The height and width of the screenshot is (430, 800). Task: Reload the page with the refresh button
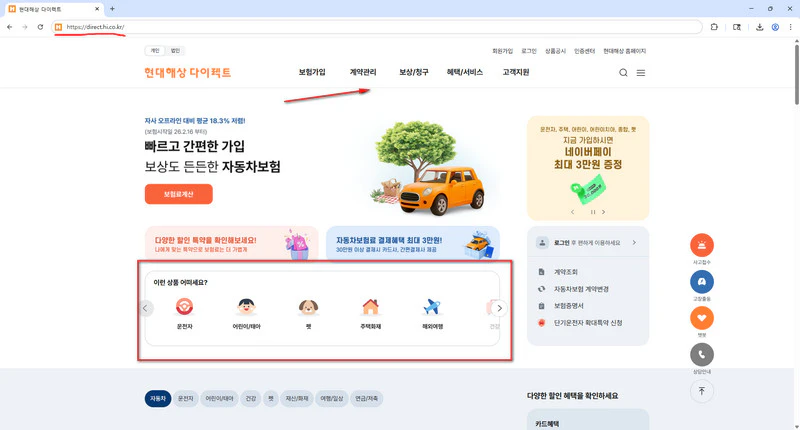point(40,27)
